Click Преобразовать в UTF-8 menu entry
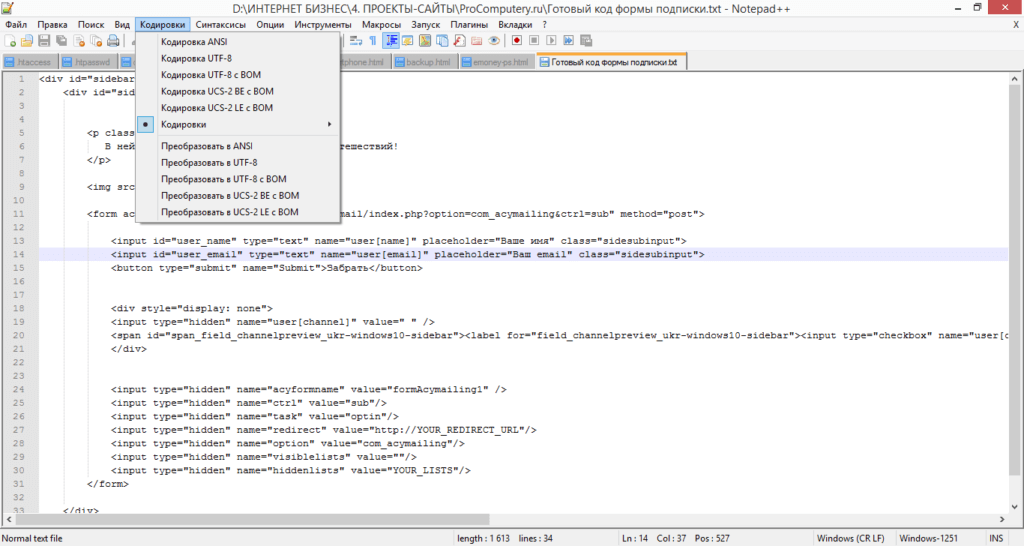 [209, 162]
